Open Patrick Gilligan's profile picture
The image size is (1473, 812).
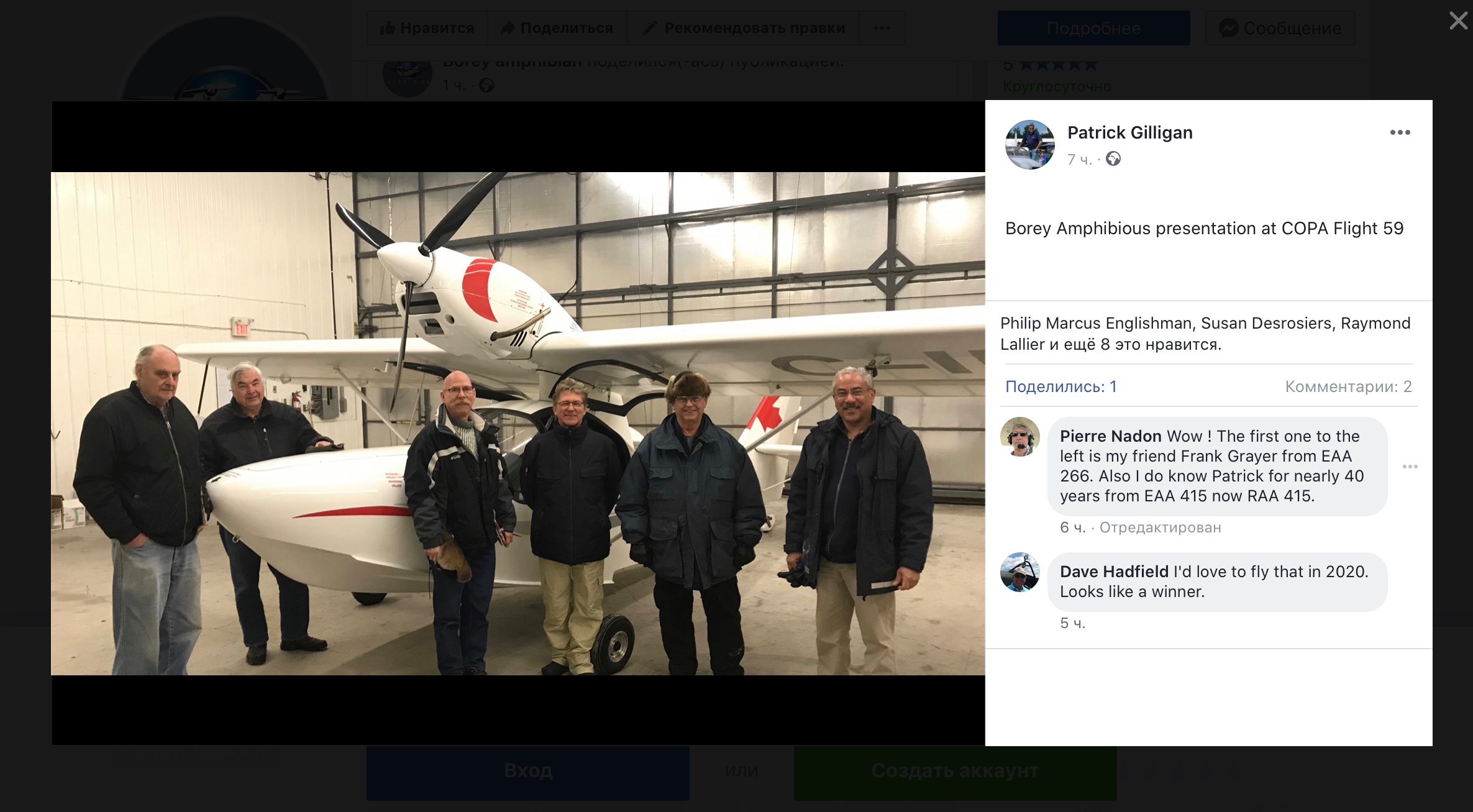tap(1030, 145)
